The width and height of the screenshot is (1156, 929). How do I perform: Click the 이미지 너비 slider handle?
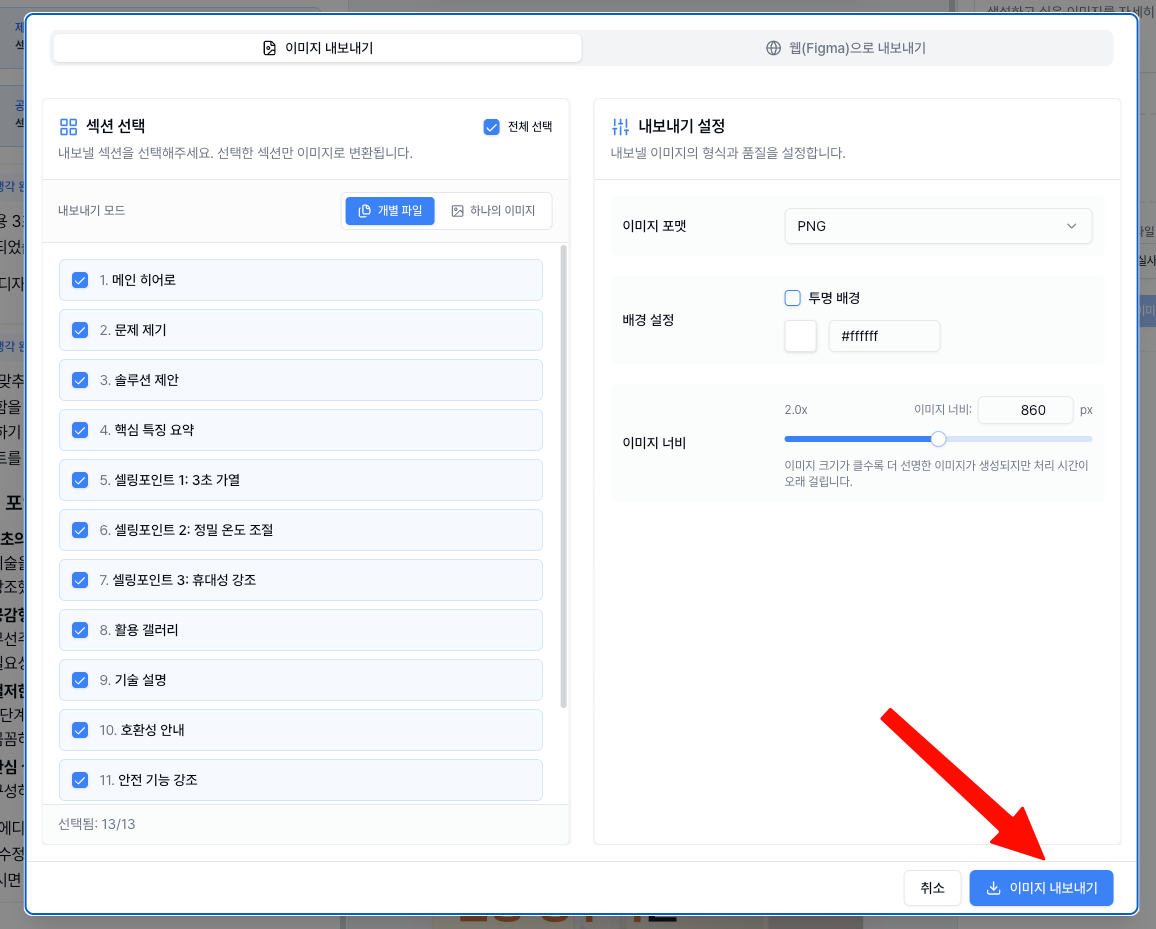[x=938, y=439]
